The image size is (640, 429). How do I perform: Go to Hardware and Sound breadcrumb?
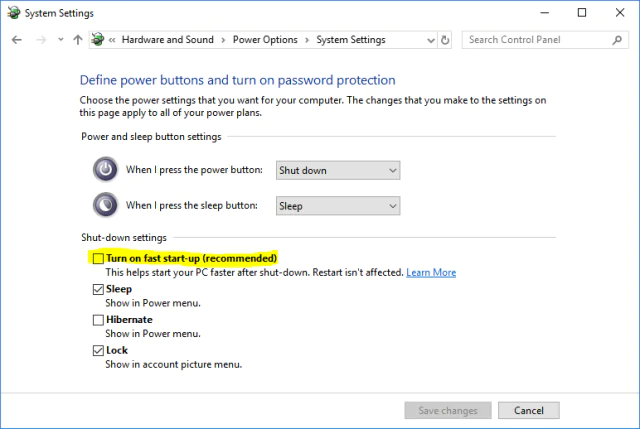point(168,40)
